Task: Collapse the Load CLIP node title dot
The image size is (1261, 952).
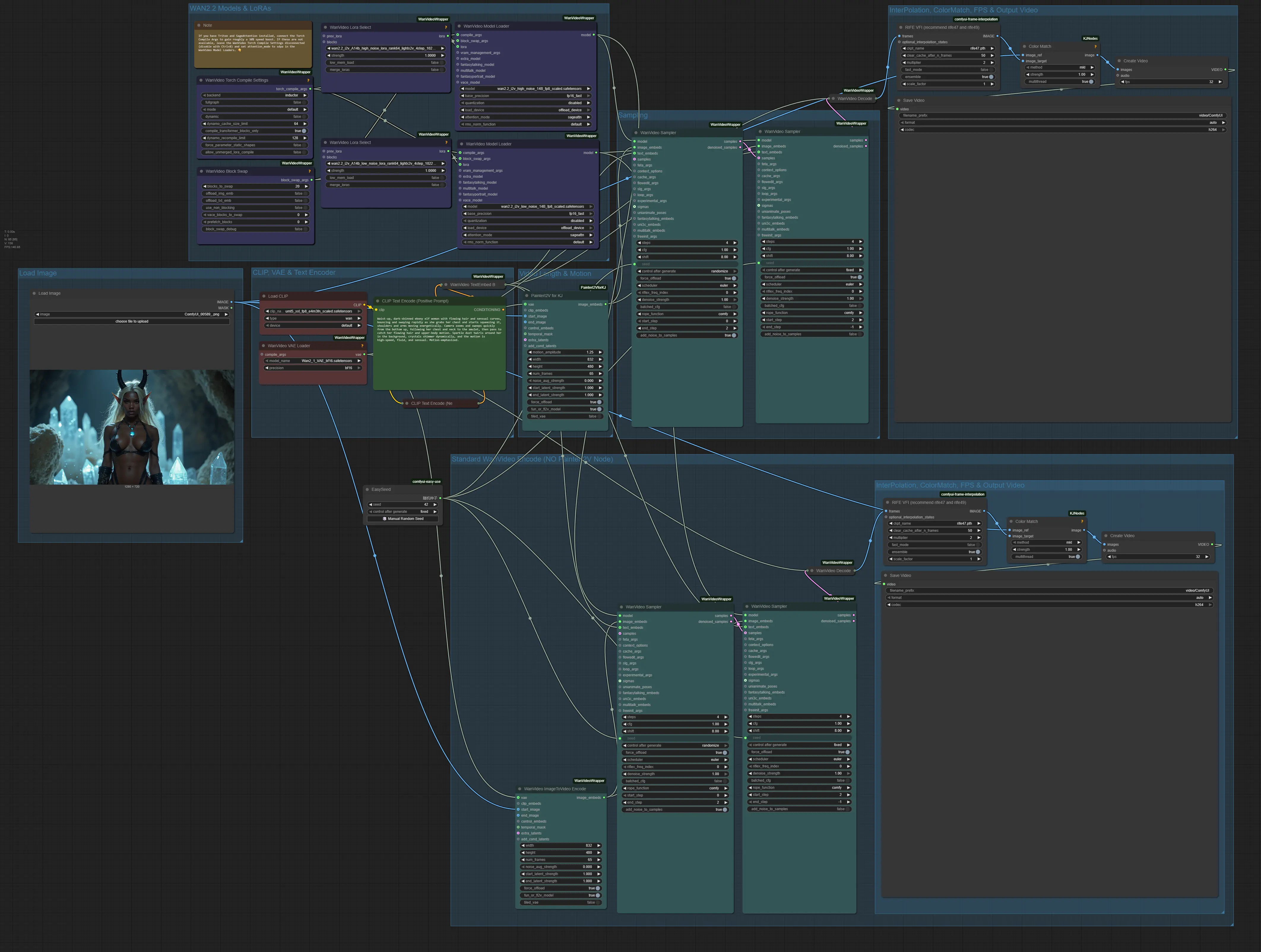Action: (x=264, y=296)
